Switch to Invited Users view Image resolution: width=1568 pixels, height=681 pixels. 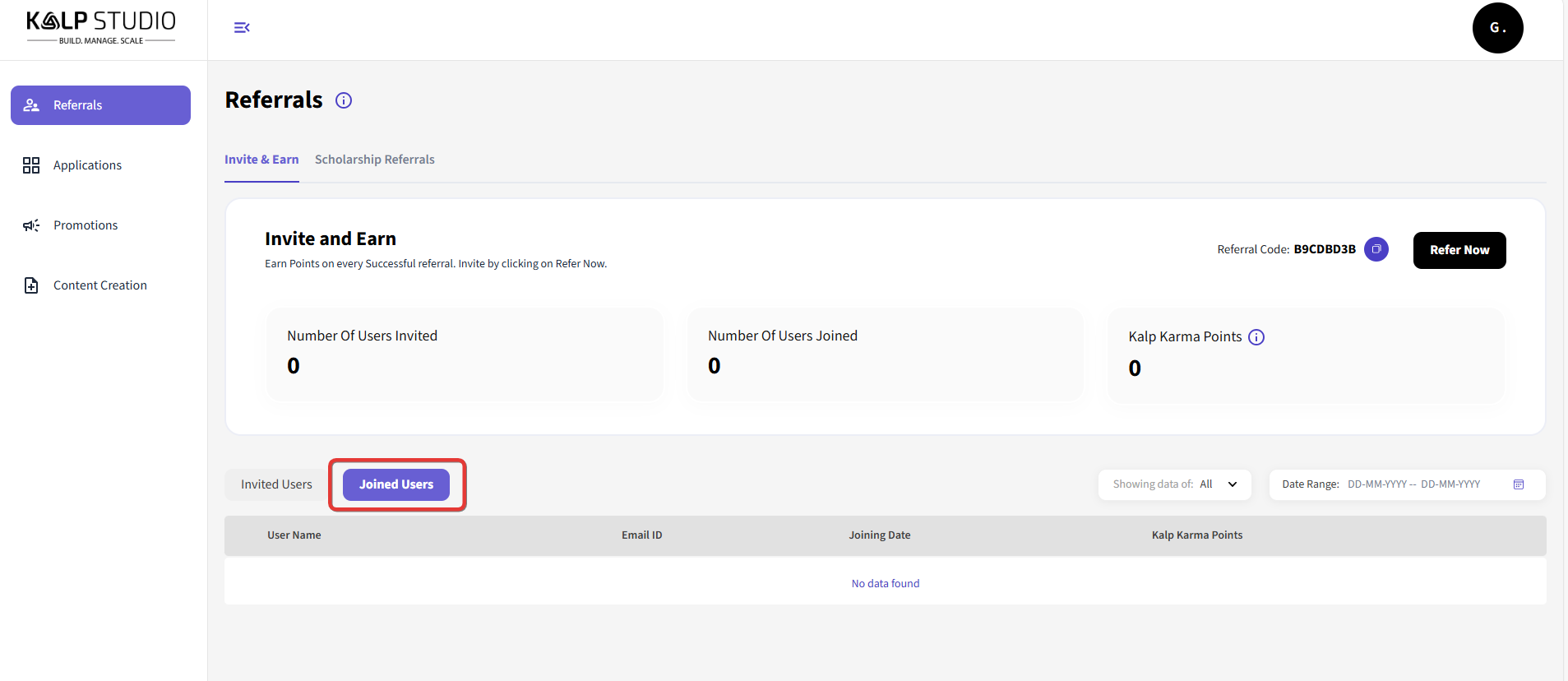[276, 484]
